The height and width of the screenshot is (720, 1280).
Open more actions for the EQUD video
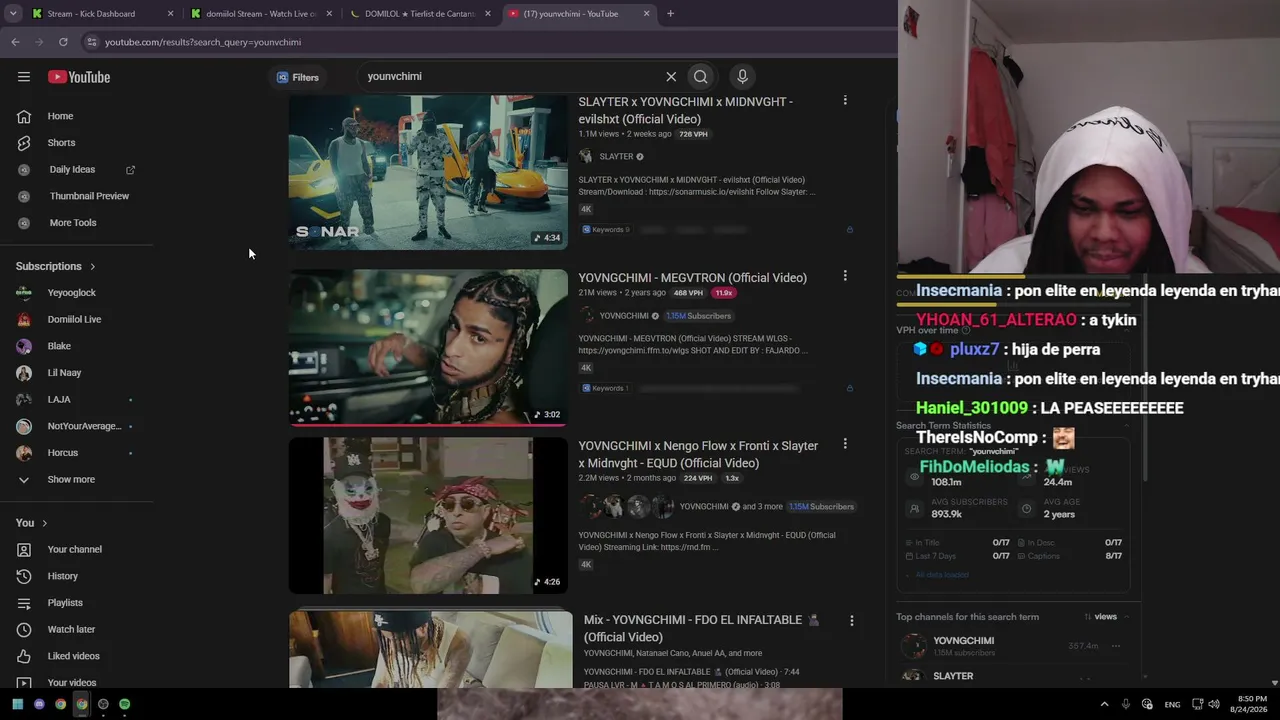845,444
